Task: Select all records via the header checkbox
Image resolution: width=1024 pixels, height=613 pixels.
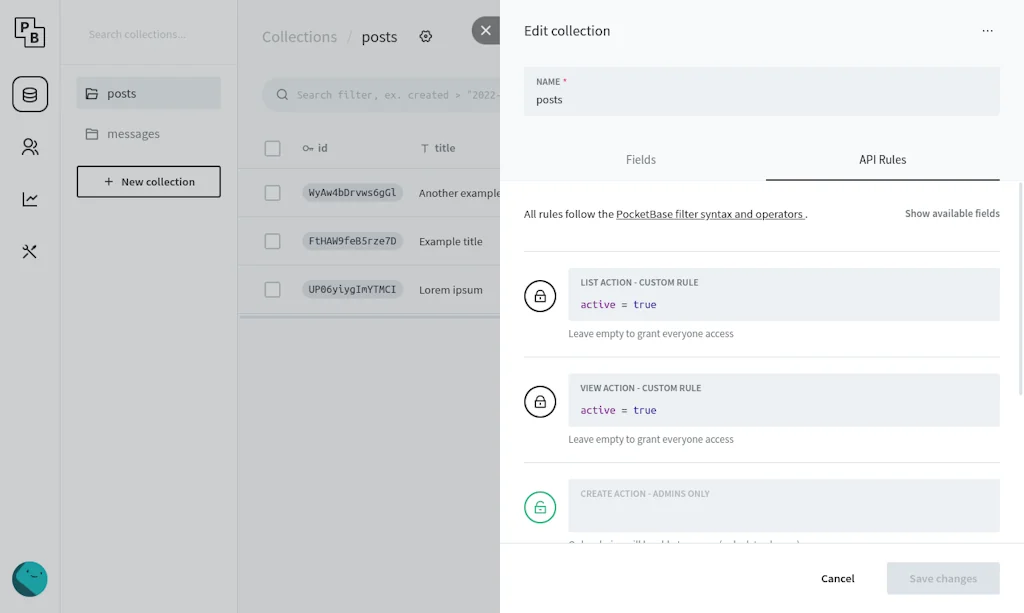Action: tap(272, 148)
